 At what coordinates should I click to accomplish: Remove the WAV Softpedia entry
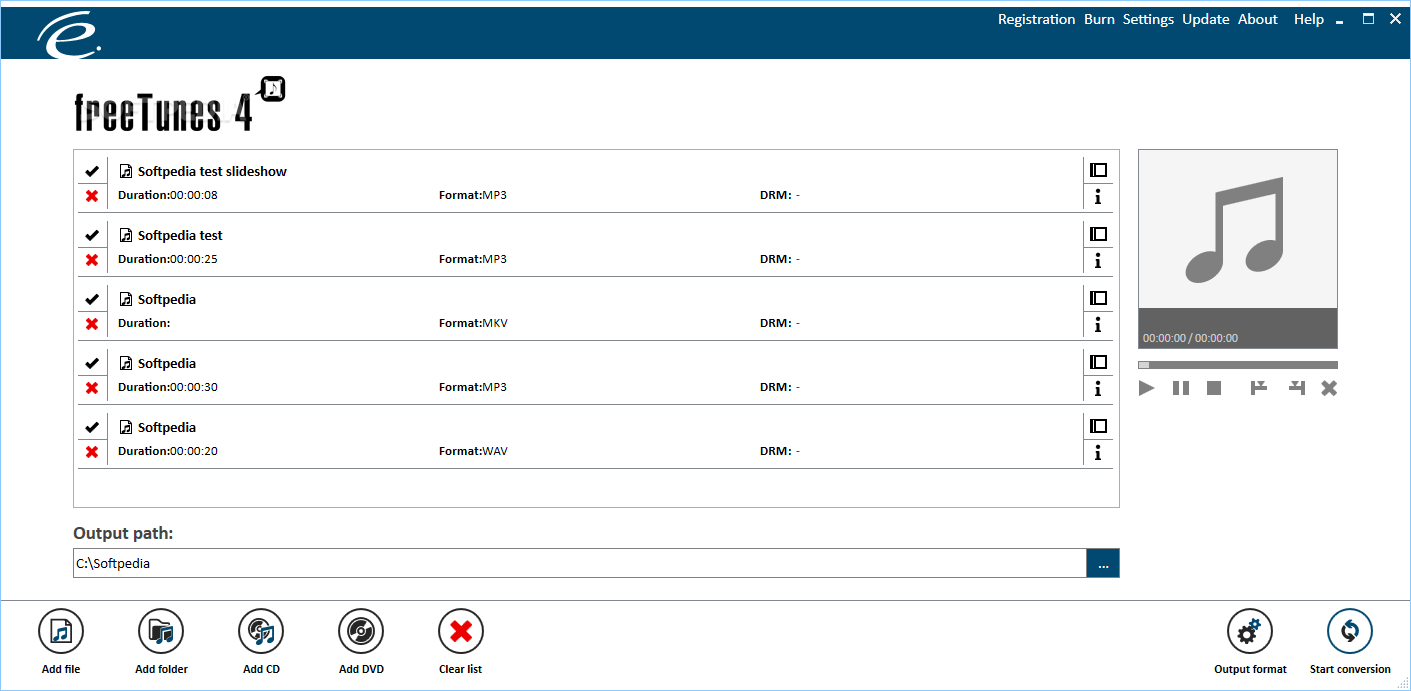(92, 452)
